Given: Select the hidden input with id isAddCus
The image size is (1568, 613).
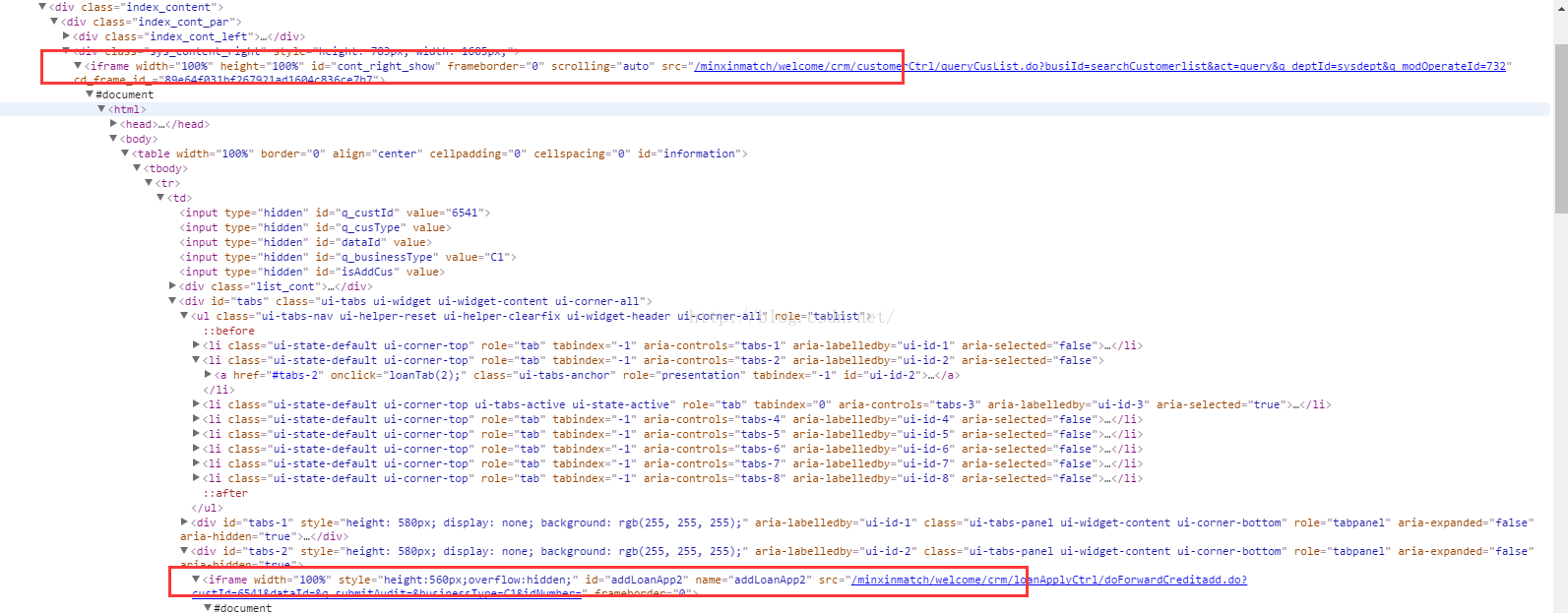Looking at the screenshot, I should [x=312, y=272].
